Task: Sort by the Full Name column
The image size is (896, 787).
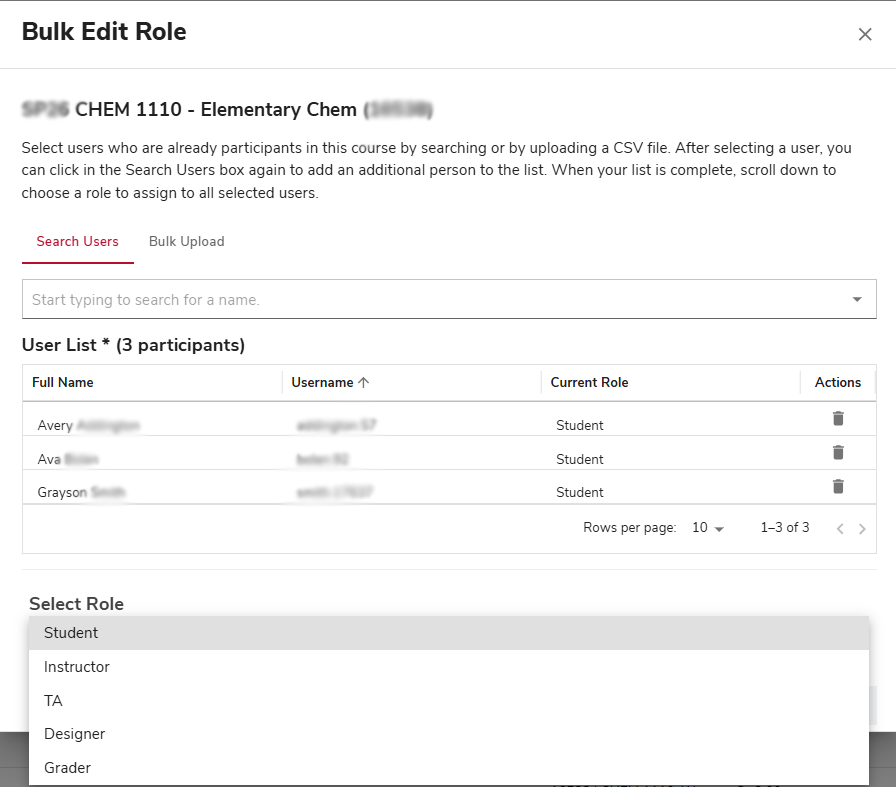Action: coord(63,382)
